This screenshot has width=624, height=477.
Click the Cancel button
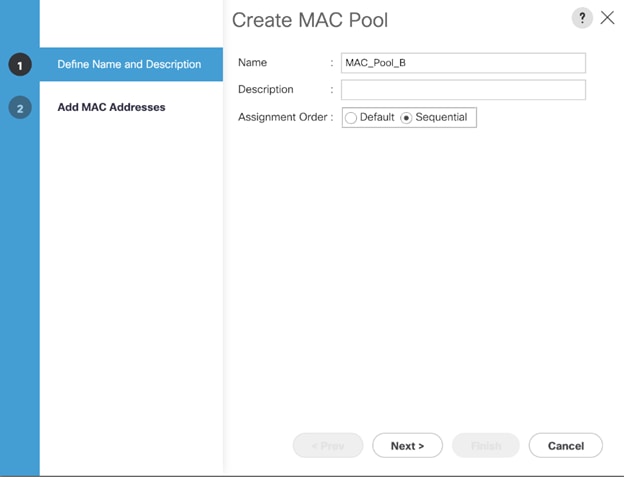pyautogui.click(x=566, y=446)
